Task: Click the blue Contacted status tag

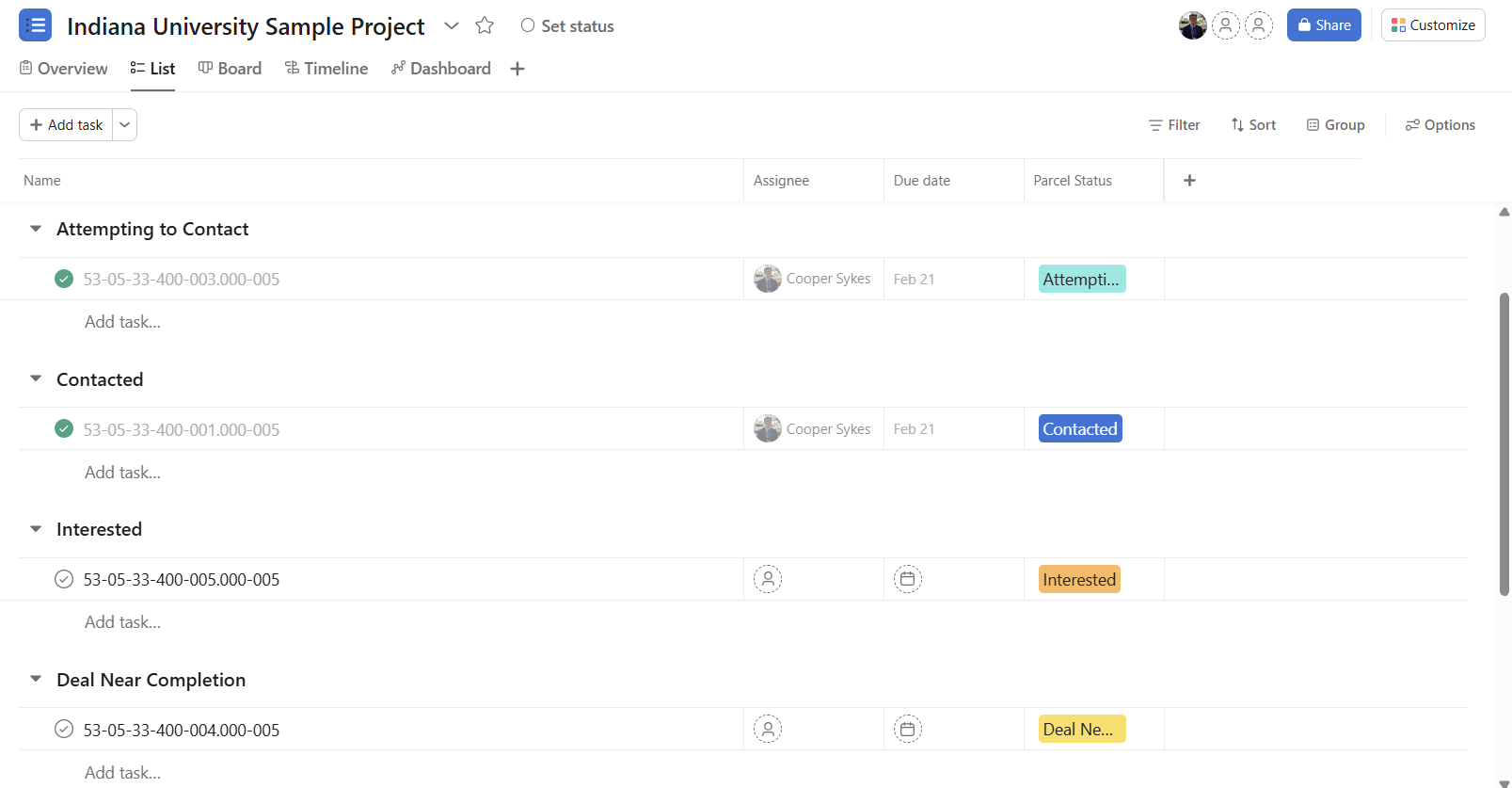Action: (x=1080, y=428)
